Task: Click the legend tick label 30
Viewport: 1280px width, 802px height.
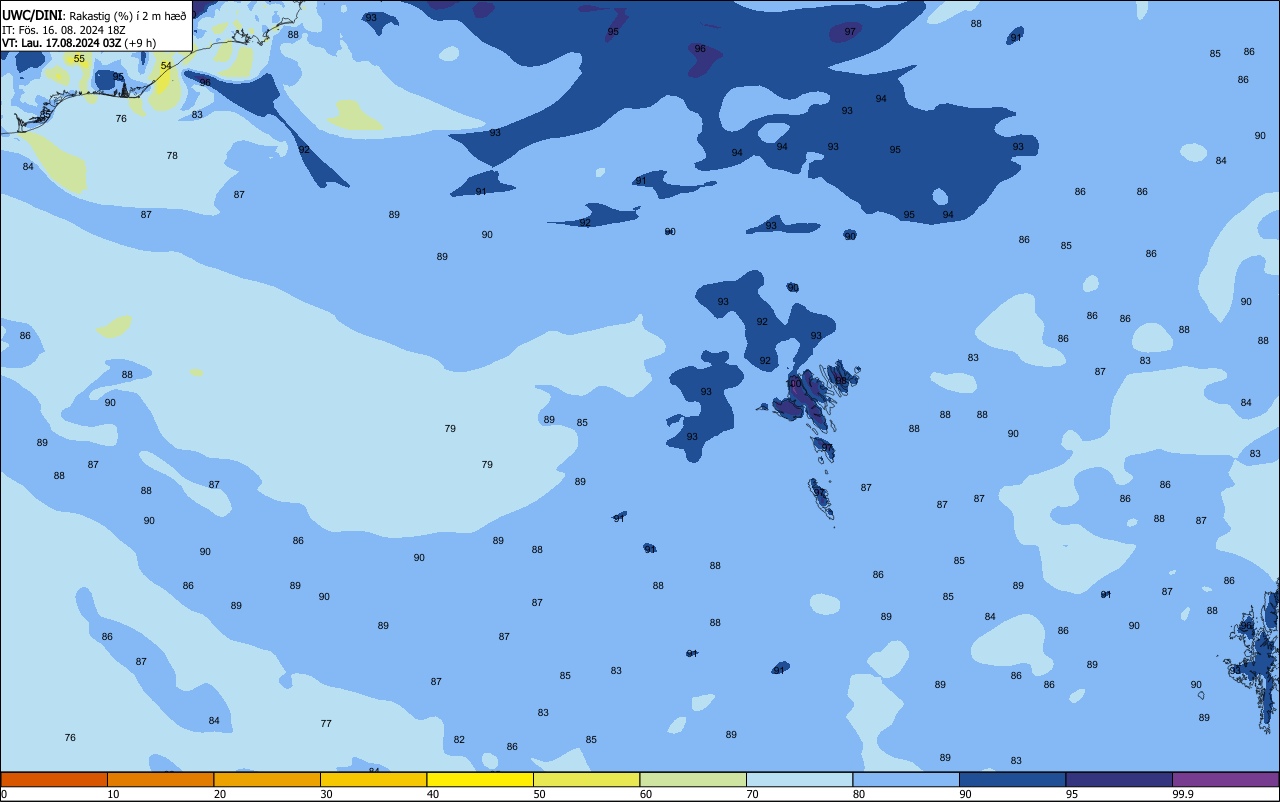Action: tap(327, 794)
